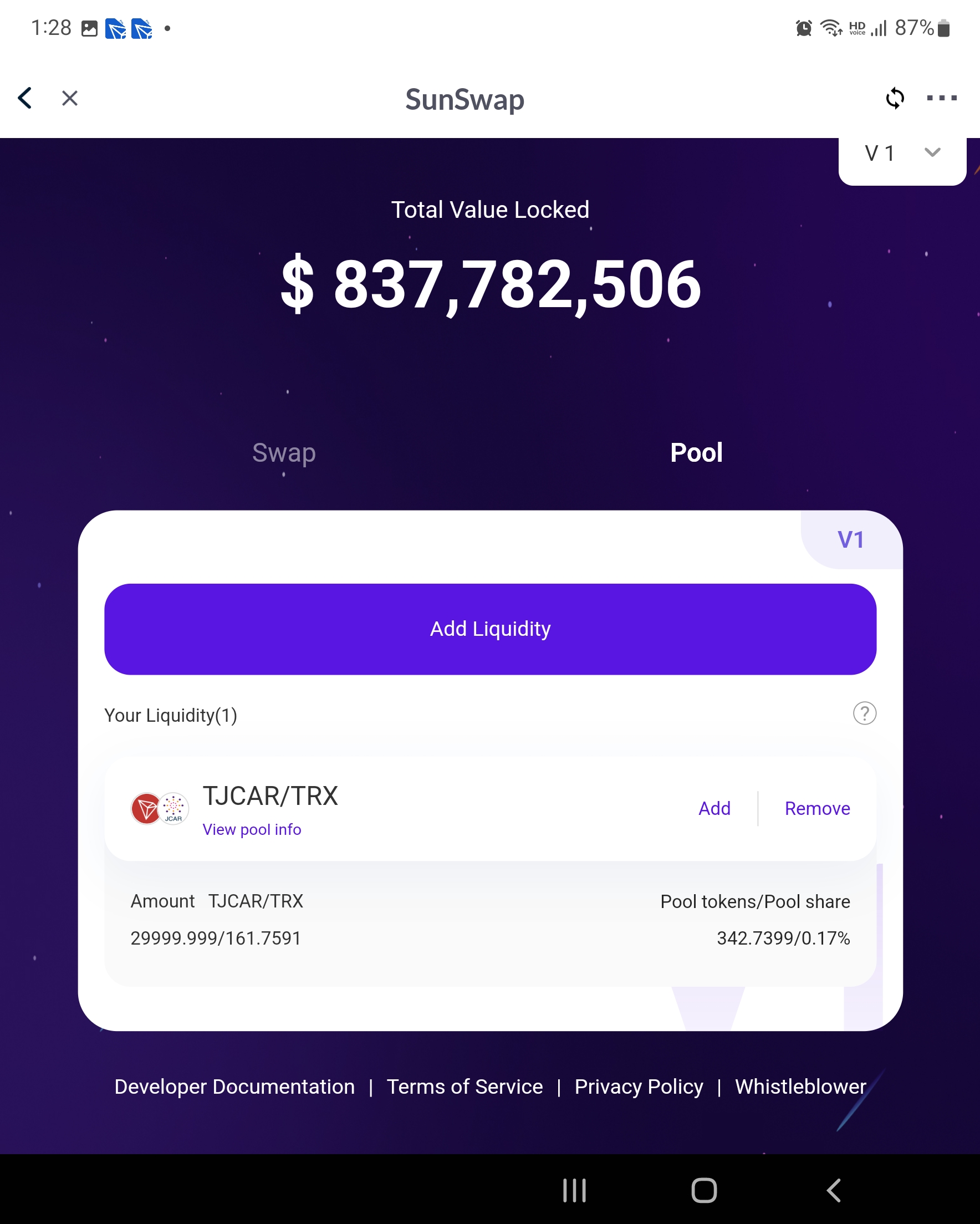Tap the Android recent apps button
Screen dimensions: 980x1224
click(x=574, y=1191)
